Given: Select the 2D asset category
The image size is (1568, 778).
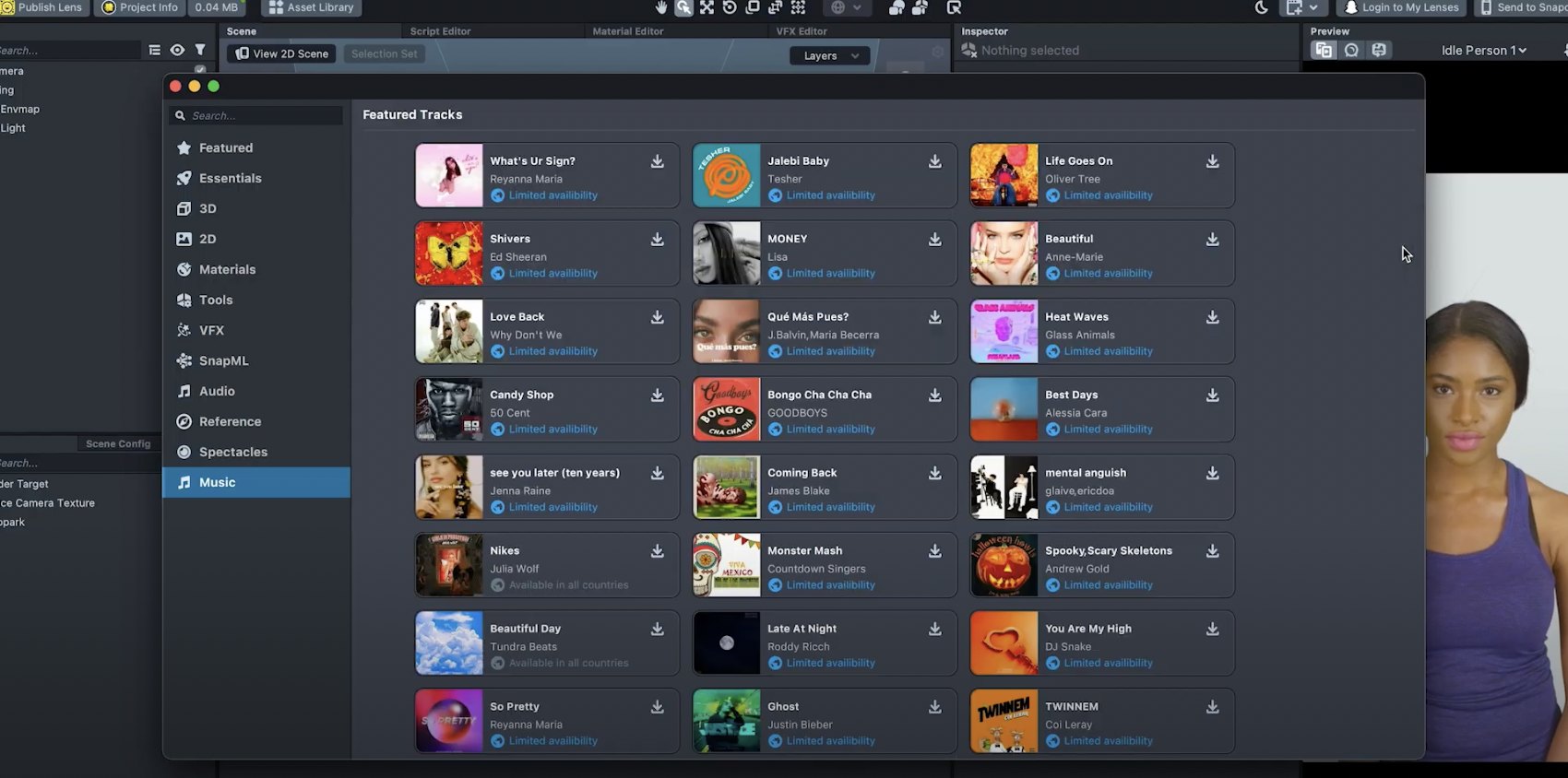Looking at the screenshot, I should pyautogui.click(x=256, y=239).
